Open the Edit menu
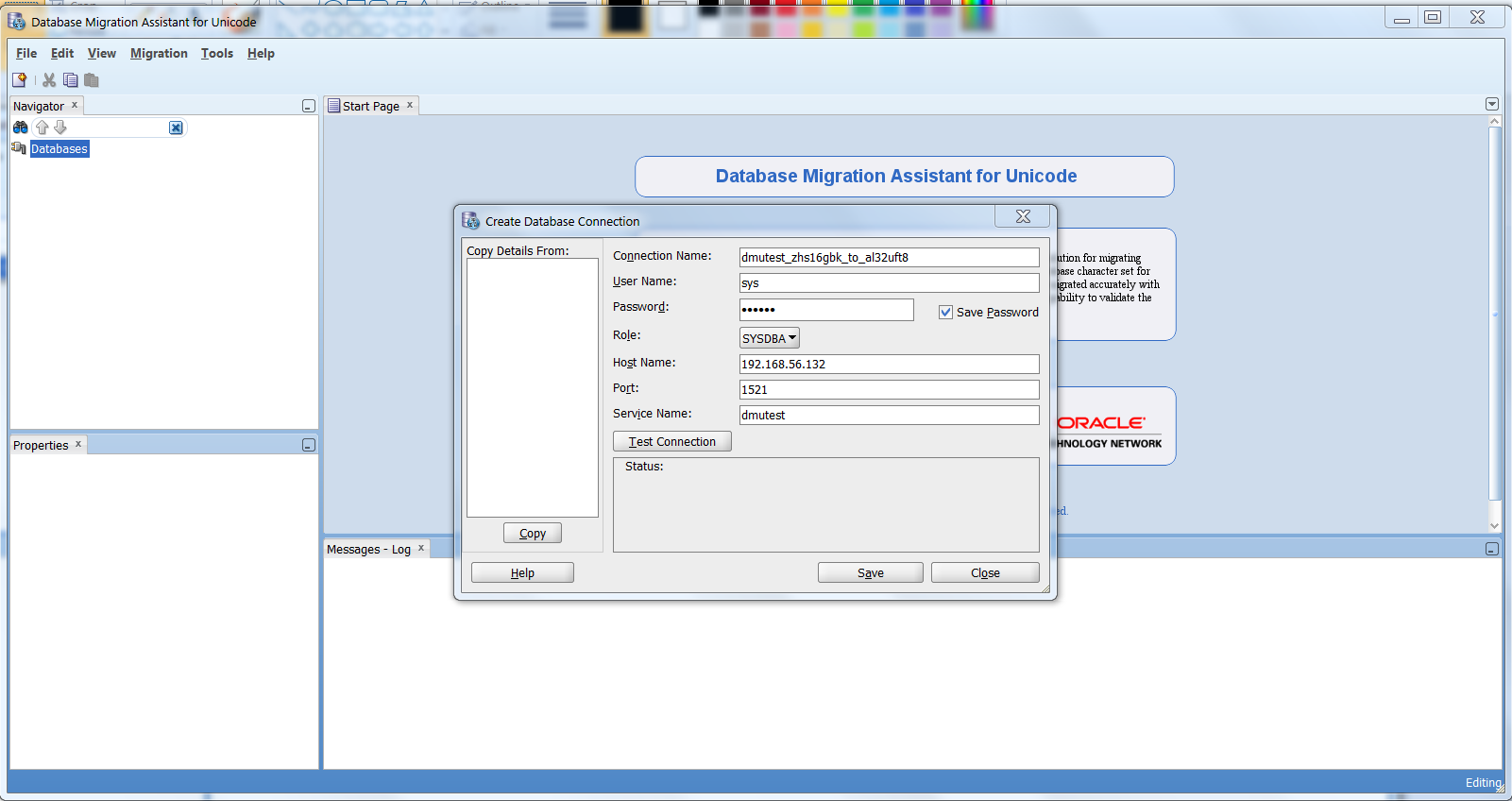The image size is (1512, 801). point(62,54)
